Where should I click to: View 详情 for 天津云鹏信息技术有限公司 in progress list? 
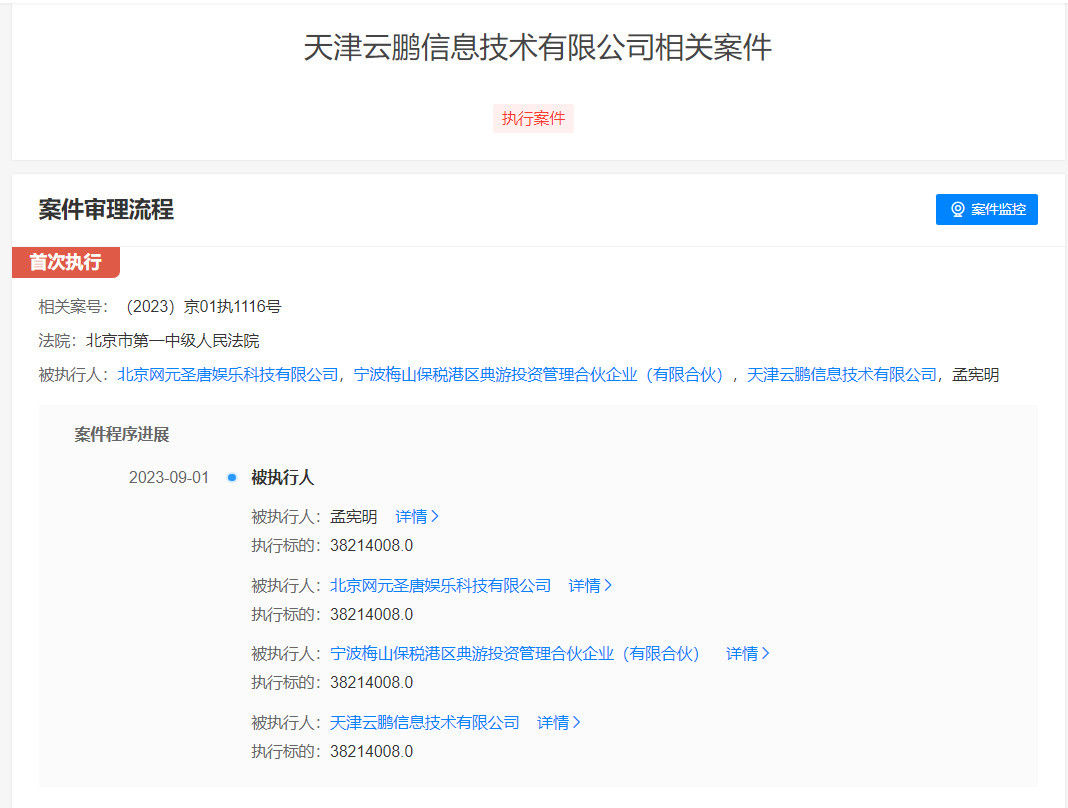tap(559, 723)
